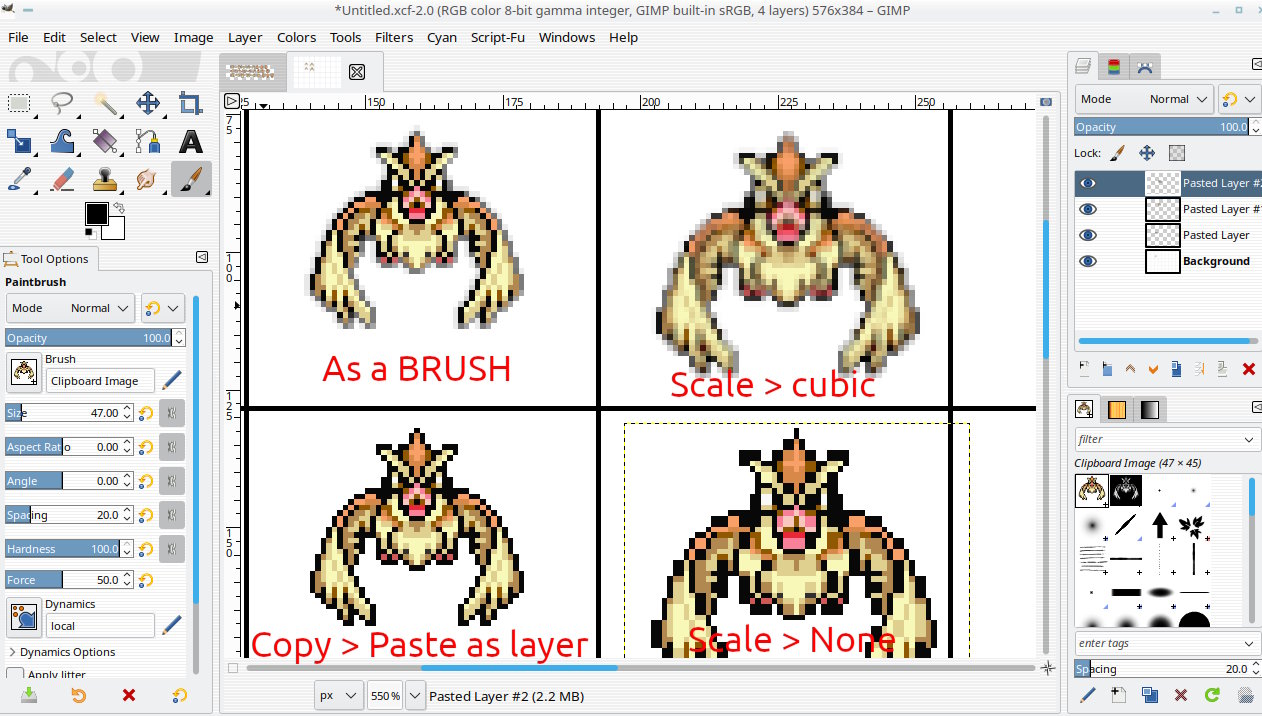The width and height of the screenshot is (1262, 716).
Task: Open Paintbrush Mode dropdown in Tool Options
Action: (70, 308)
